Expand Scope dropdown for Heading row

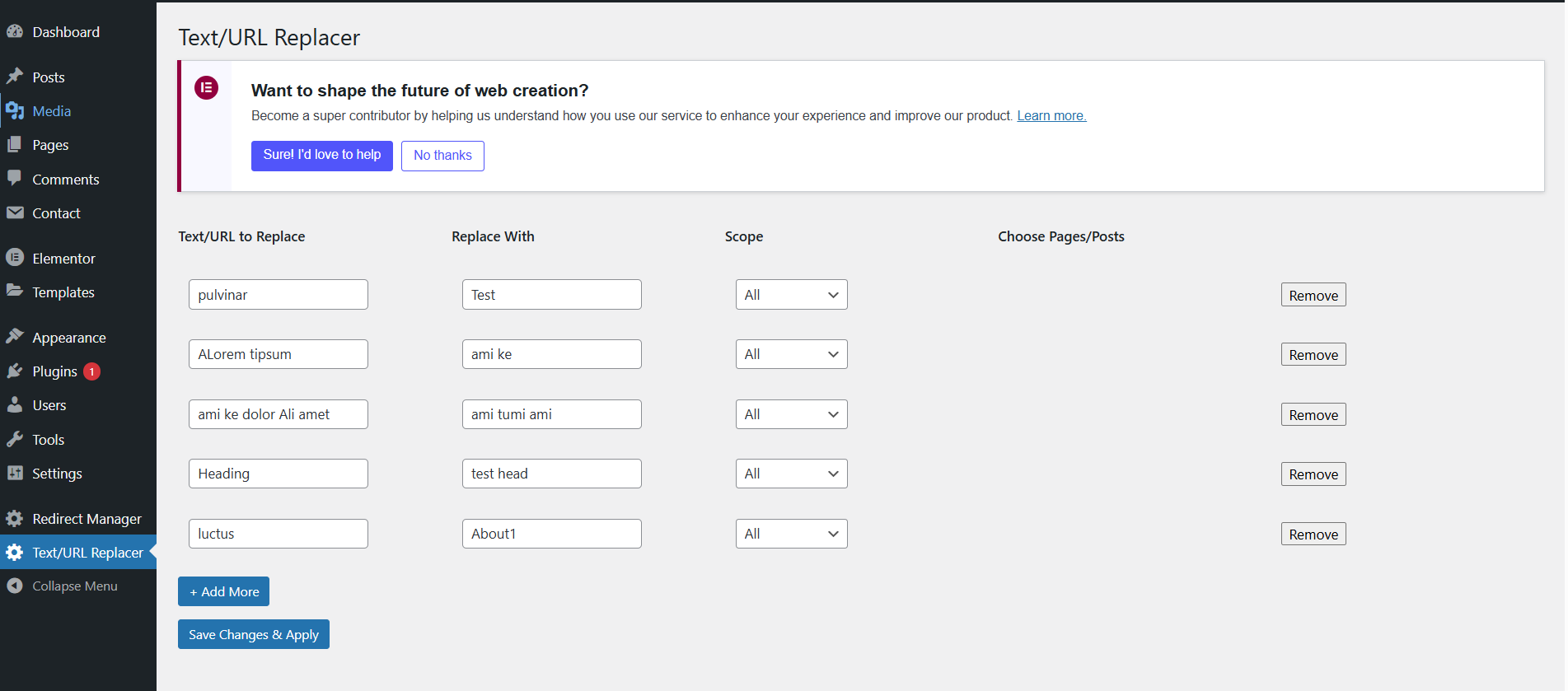(x=791, y=474)
